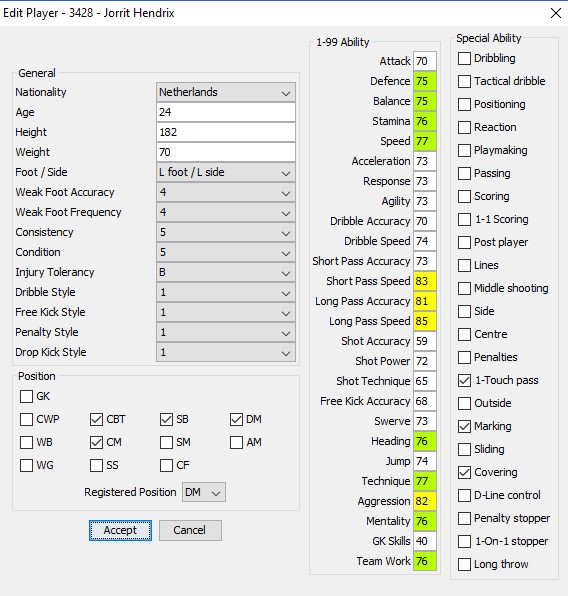Check the WG position checkbox
This screenshot has width=568, height=596.
pos(26,465)
